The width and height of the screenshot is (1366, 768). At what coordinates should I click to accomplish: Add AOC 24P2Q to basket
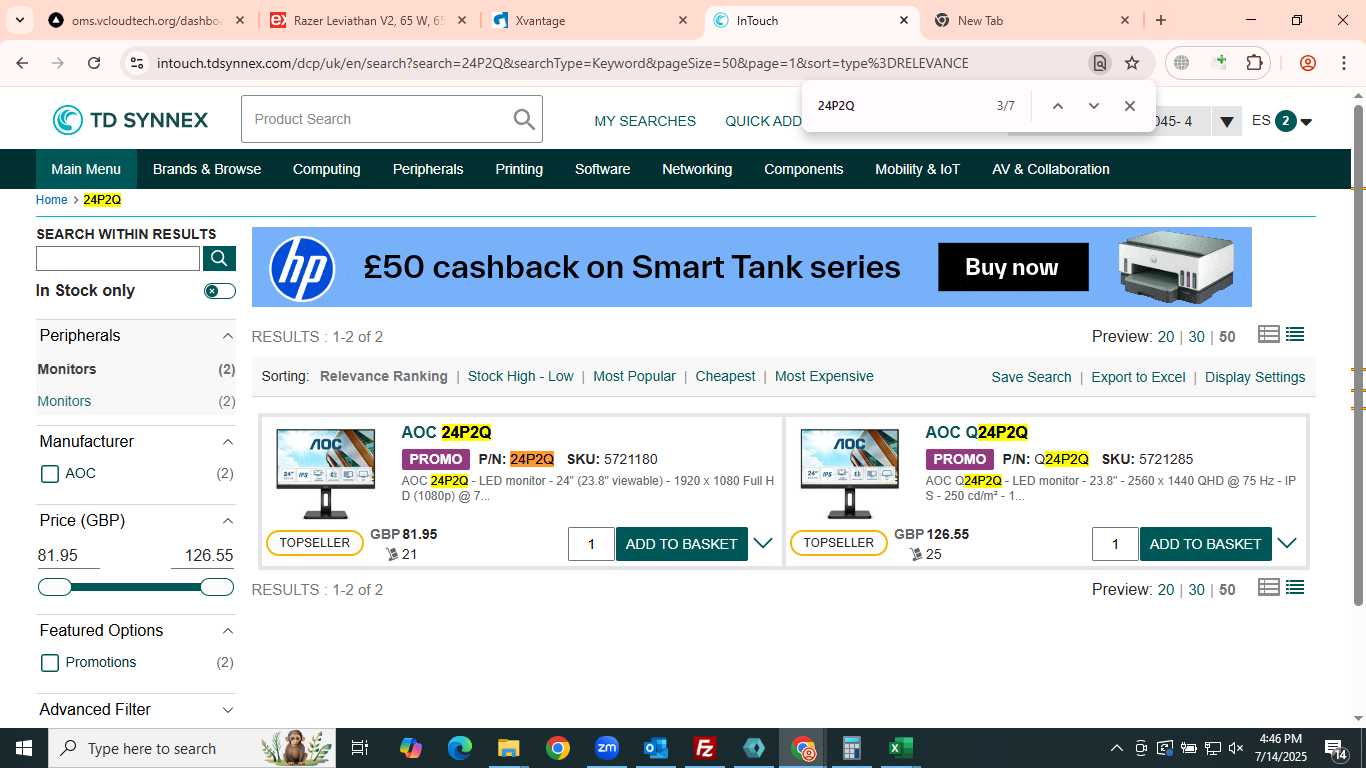(682, 544)
